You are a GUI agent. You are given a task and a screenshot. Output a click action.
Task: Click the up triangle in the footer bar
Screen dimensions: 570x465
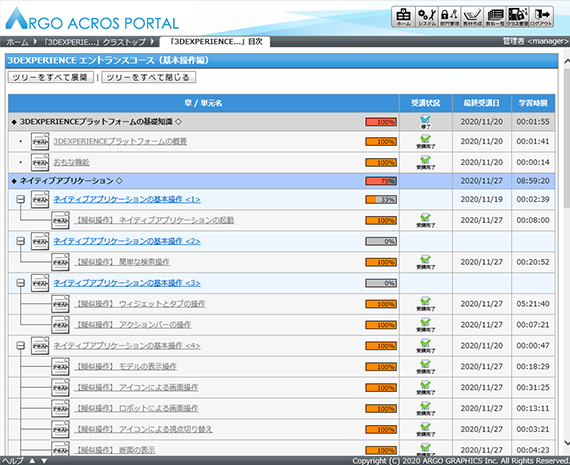pos(32,461)
